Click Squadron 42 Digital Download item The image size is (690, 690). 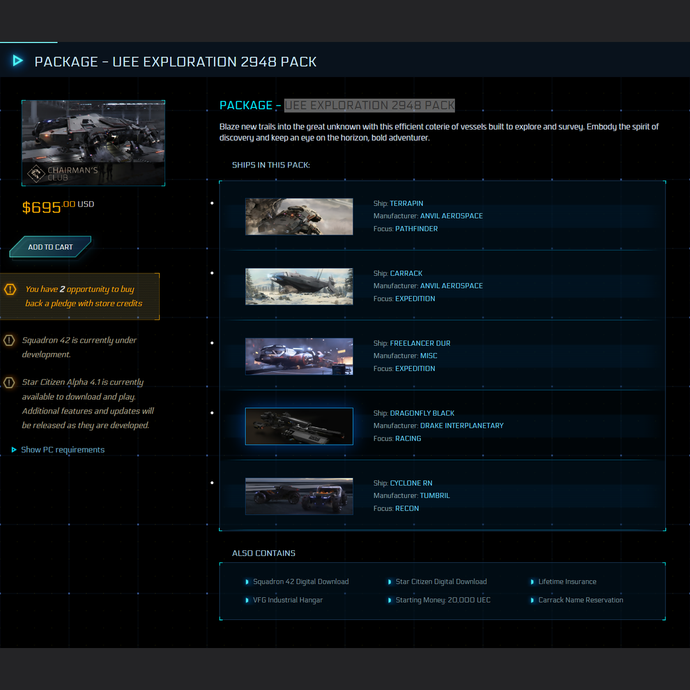(x=301, y=582)
